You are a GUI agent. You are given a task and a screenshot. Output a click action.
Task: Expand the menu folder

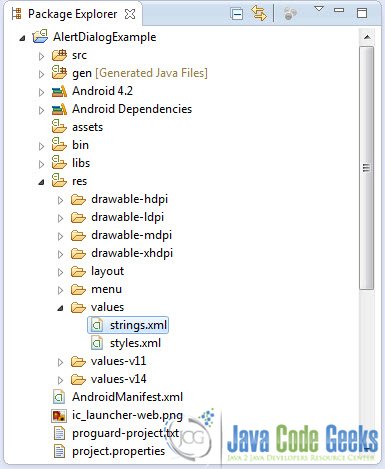pos(60,290)
